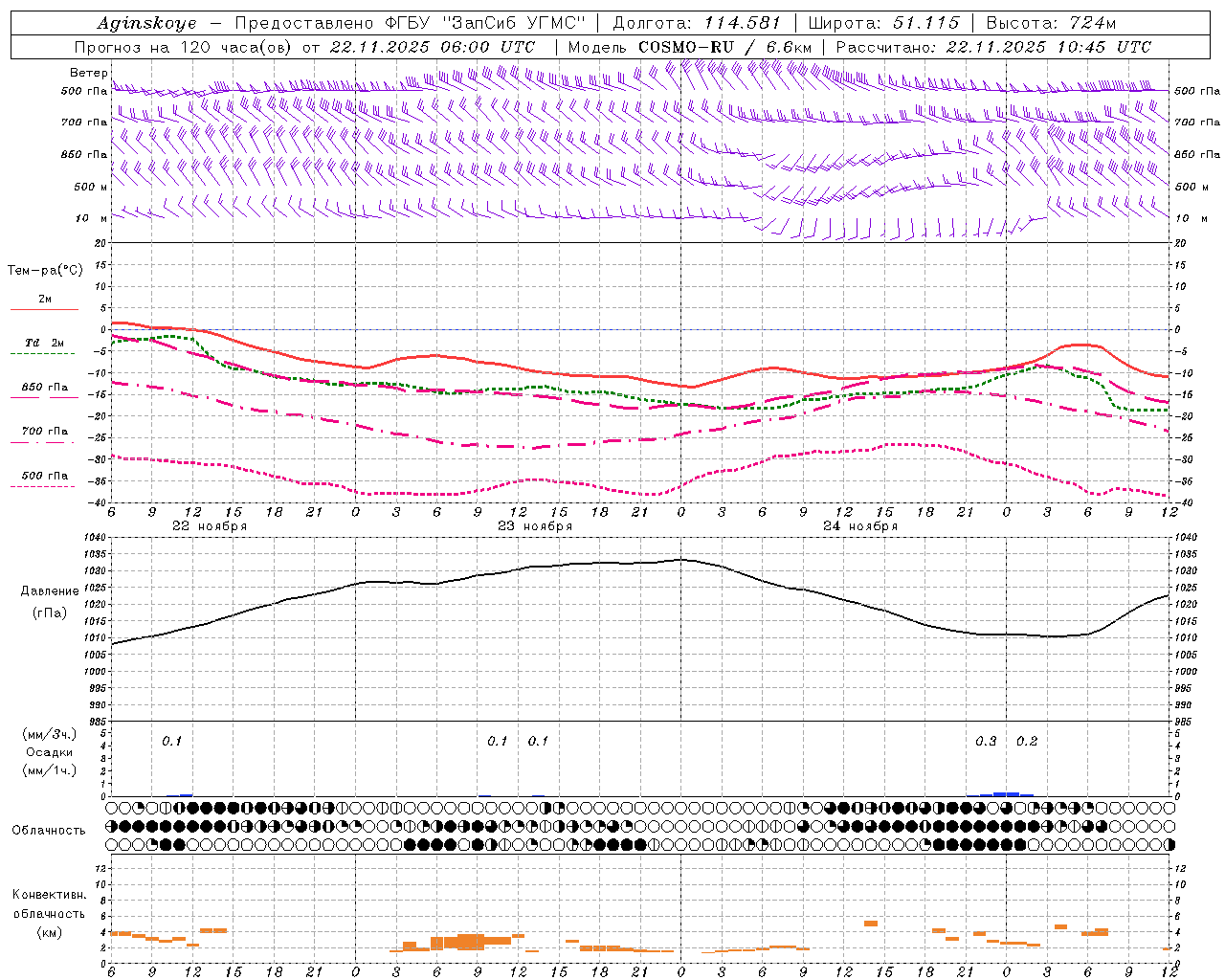Click the latitude value "Широта: 51.115"
The height and width of the screenshot is (980, 1225).
(883, 24)
